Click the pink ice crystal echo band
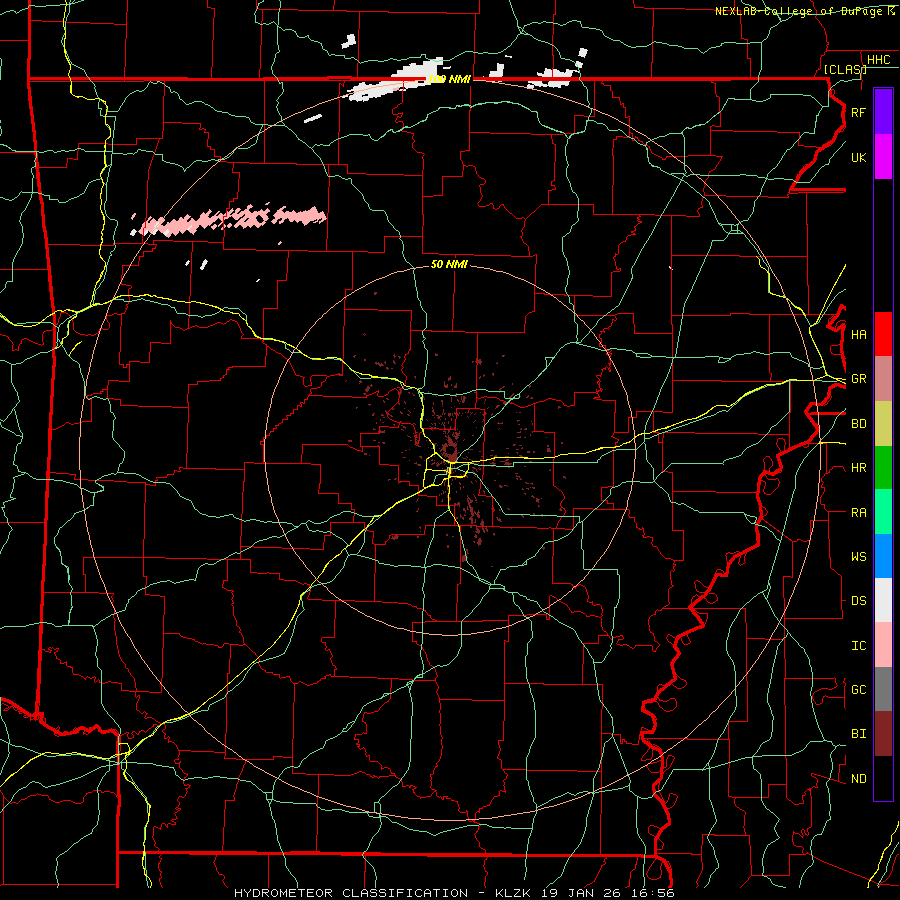 click(230, 220)
